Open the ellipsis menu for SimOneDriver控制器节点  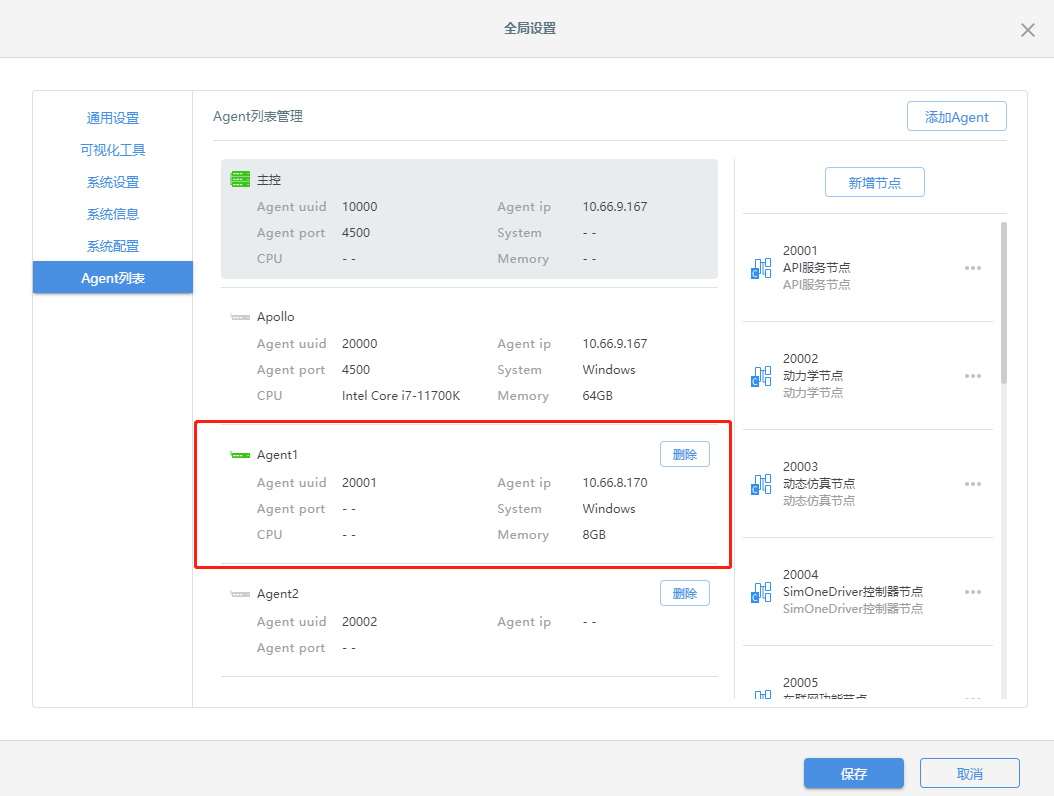click(x=972, y=592)
